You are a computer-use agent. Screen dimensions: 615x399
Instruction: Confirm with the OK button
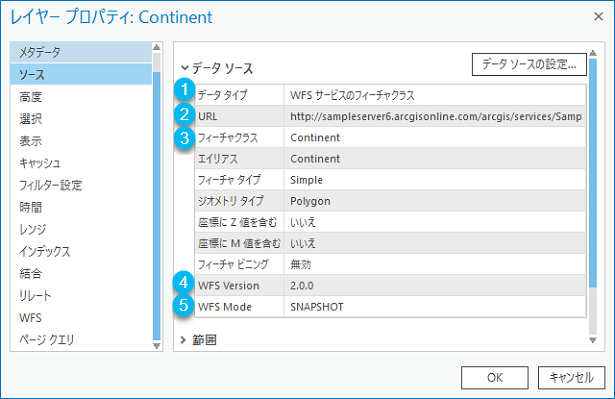pos(495,377)
